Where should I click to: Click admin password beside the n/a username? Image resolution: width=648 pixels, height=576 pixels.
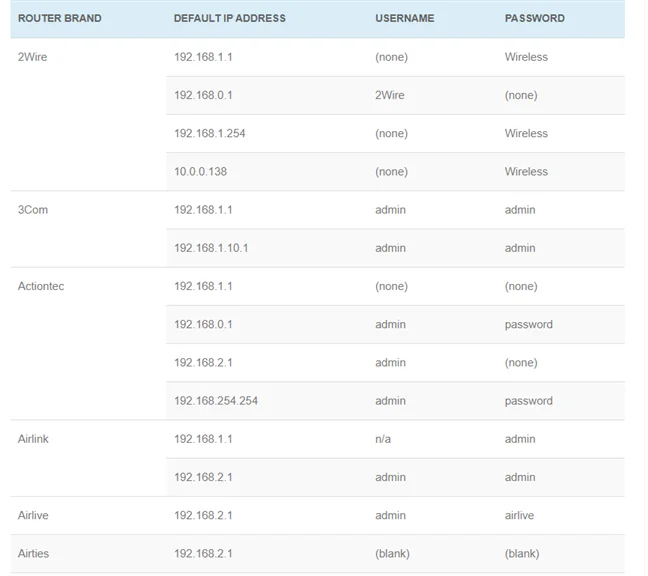pos(520,439)
